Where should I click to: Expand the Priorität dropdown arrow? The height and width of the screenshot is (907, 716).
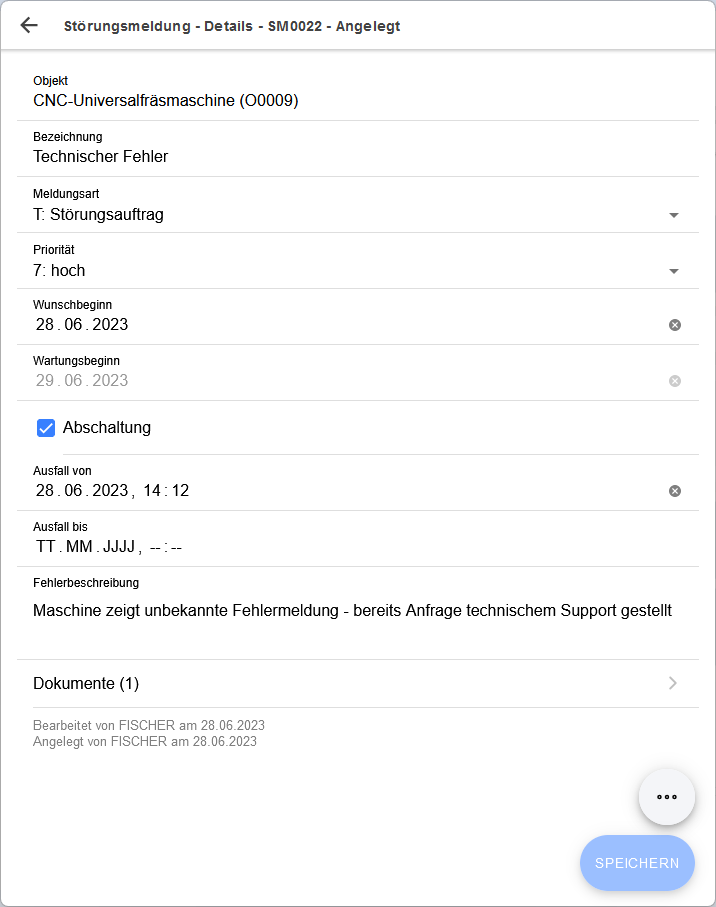tap(673, 271)
